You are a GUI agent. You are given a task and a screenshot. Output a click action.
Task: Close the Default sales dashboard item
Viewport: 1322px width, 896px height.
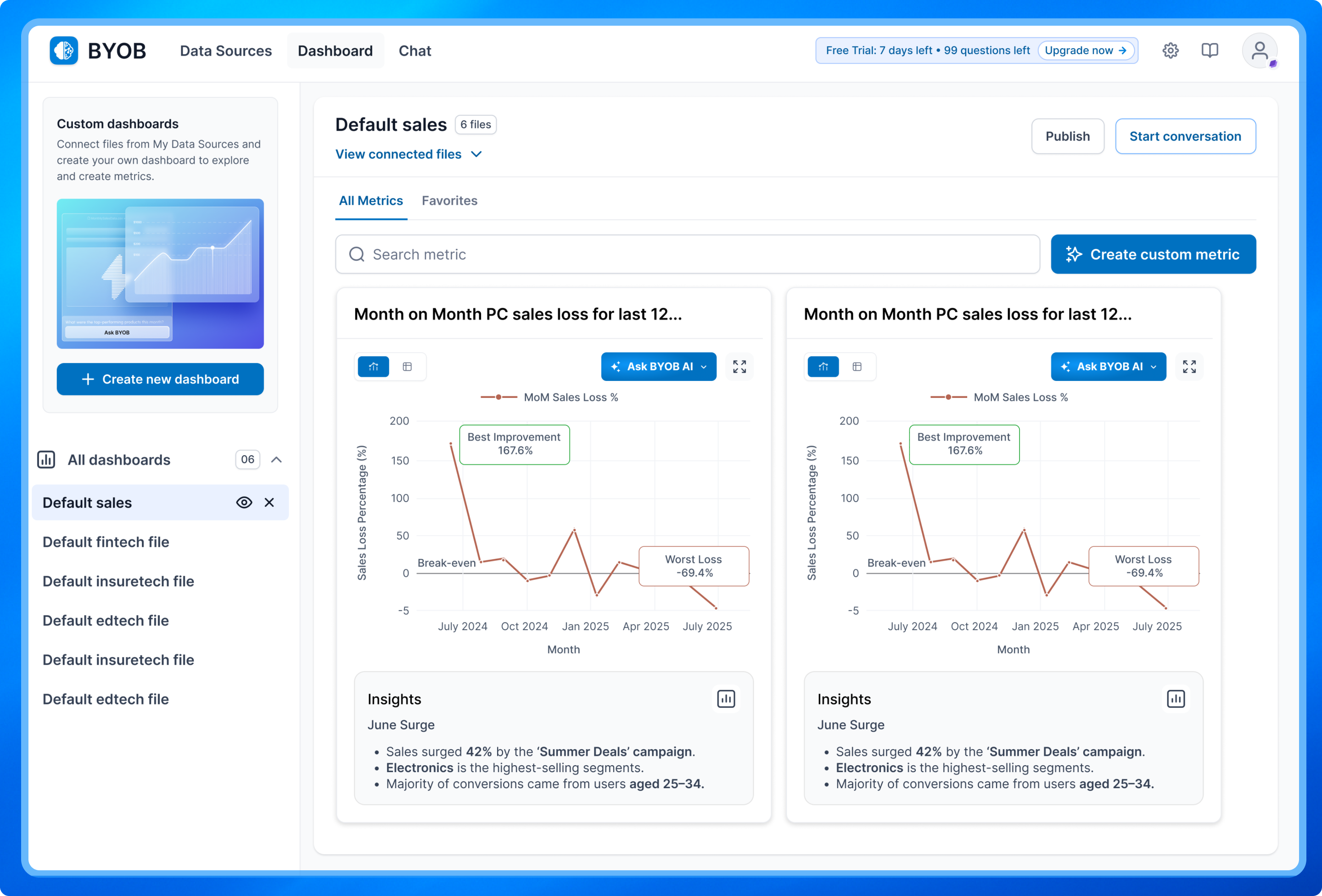coord(269,502)
